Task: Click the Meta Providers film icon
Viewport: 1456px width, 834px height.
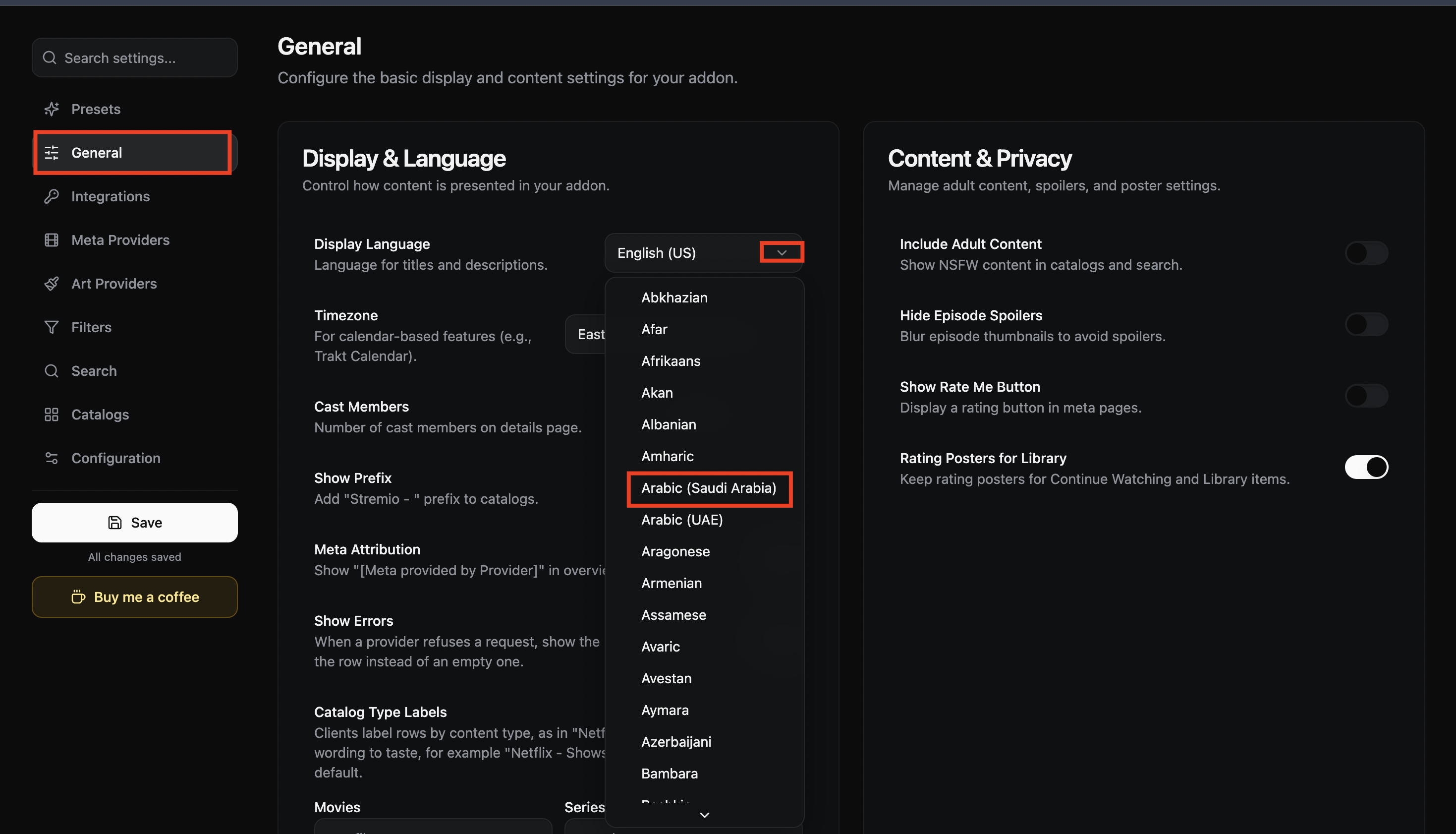Action: pyautogui.click(x=52, y=239)
